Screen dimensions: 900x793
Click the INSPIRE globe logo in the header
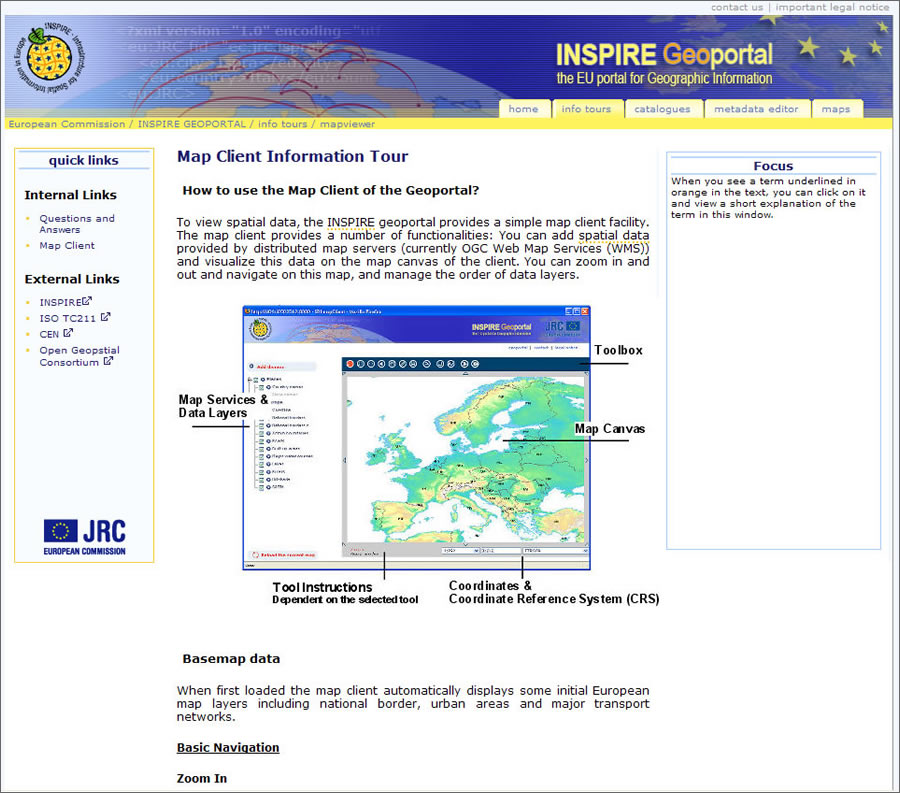pos(49,58)
